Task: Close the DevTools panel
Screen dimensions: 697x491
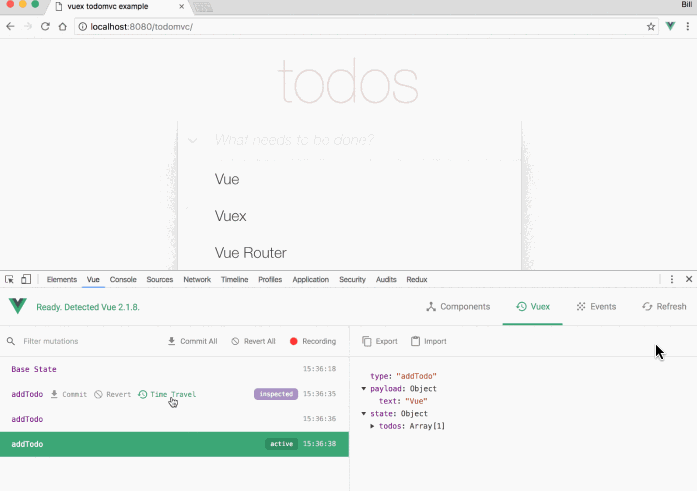Action: (x=689, y=279)
